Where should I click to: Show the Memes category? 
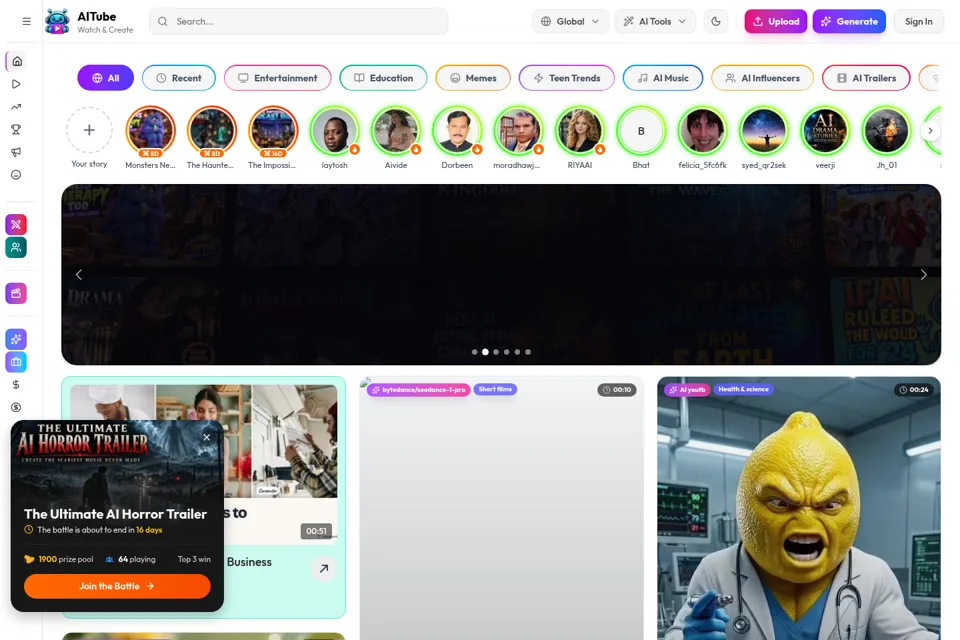coord(473,78)
